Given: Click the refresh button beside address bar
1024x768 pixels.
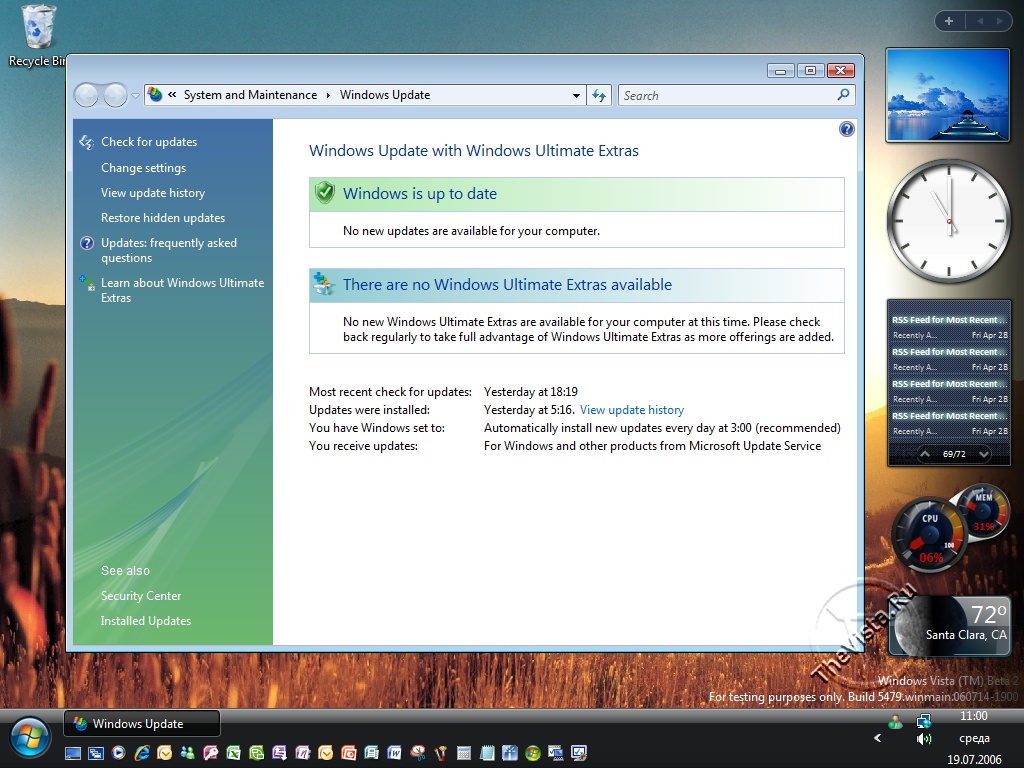Looking at the screenshot, I should pyautogui.click(x=599, y=95).
